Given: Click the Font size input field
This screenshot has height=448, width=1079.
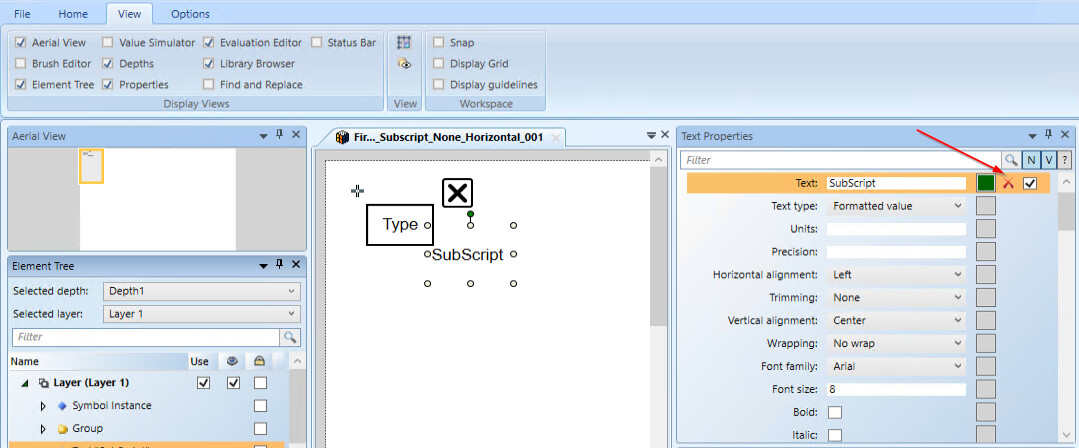Looking at the screenshot, I should (x=895, y=389).
